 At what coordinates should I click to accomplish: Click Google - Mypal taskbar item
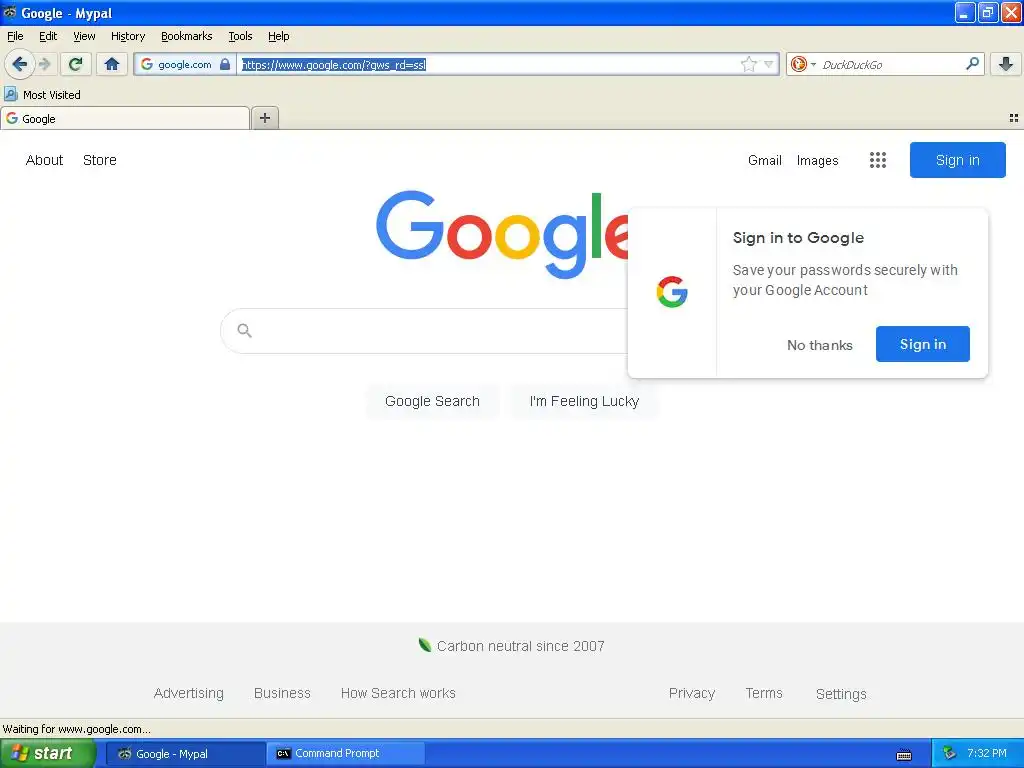pos(186,753)
